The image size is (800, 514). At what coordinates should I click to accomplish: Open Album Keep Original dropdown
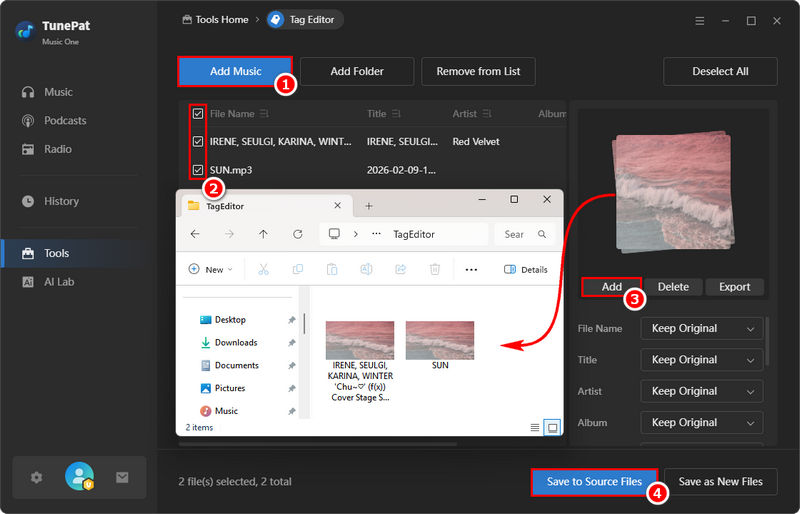tap(702, 423)
